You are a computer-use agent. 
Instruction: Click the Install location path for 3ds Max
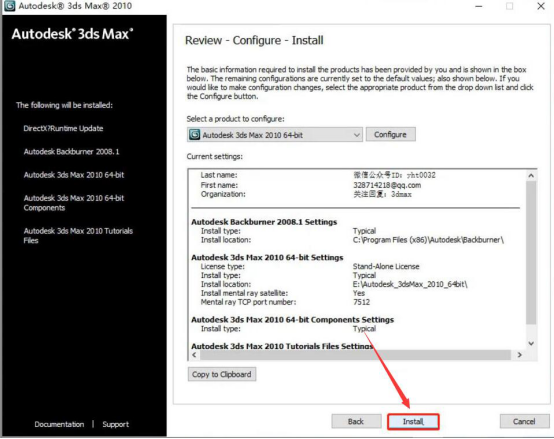[x=410, y=284]
